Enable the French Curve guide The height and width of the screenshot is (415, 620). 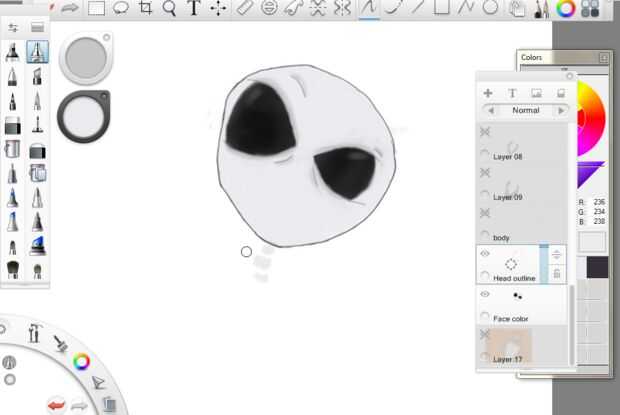tap(293, 8)
